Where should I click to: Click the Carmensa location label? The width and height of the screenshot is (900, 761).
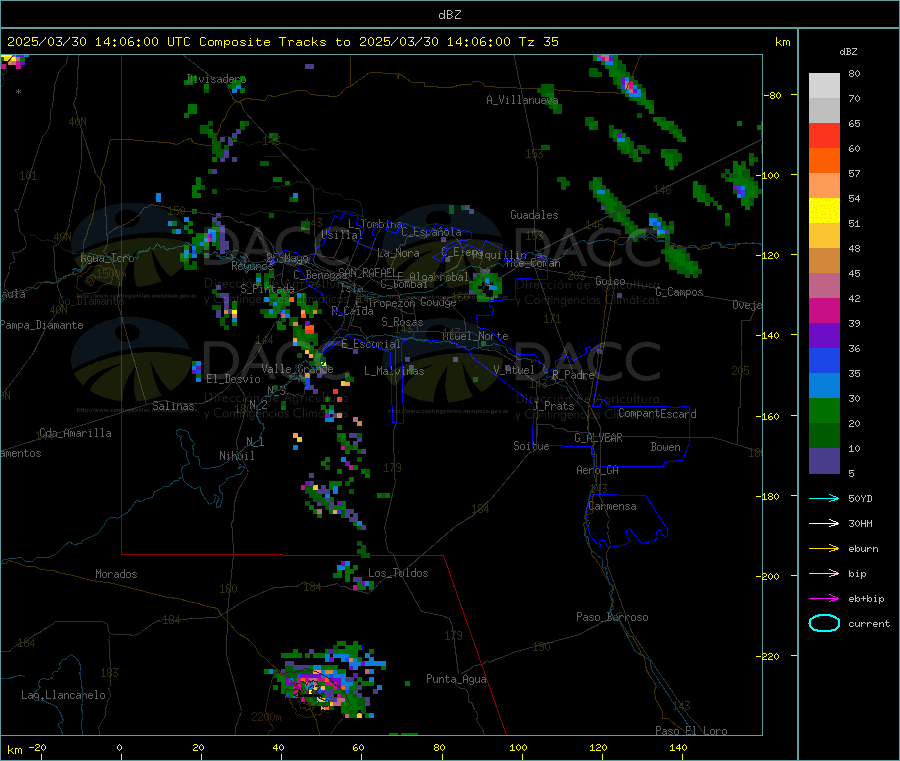point(612,506)
